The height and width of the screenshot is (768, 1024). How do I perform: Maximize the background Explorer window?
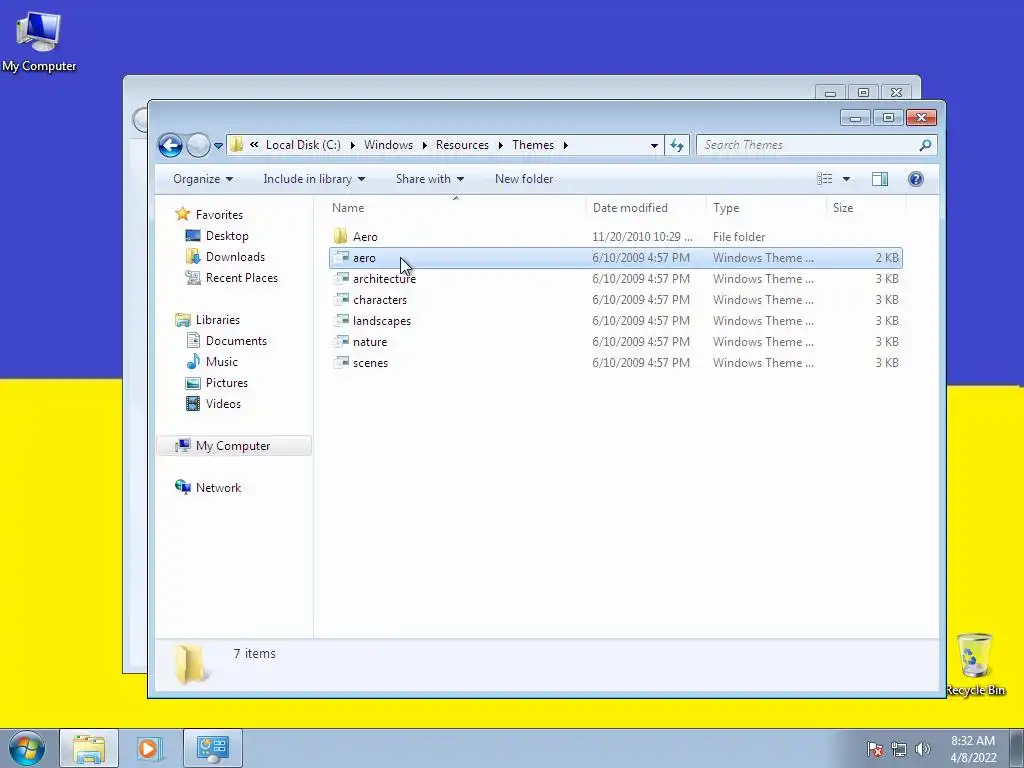point(863,93)
